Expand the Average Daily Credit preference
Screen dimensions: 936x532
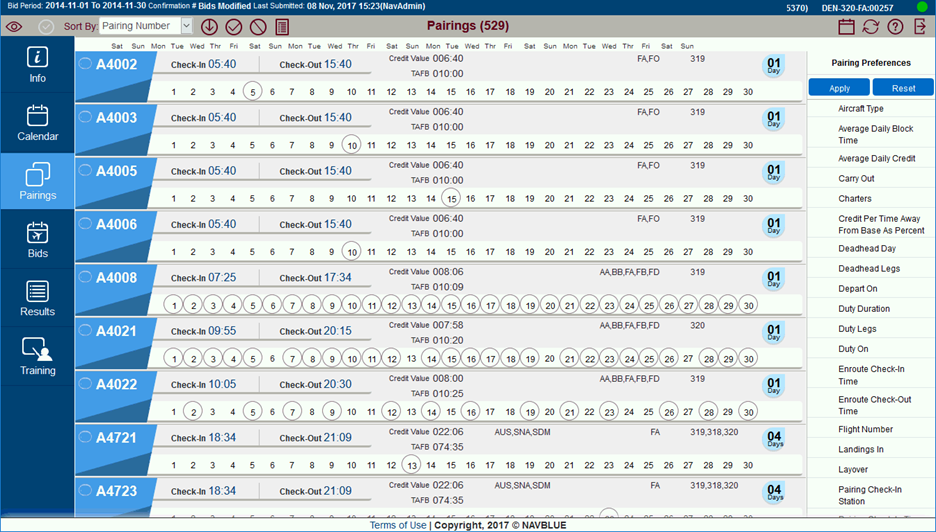point(876,158)
